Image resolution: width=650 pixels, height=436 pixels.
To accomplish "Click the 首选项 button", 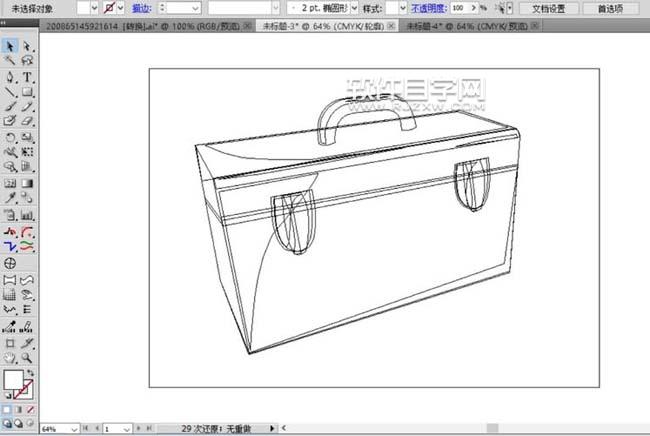I will coord(610,7).
